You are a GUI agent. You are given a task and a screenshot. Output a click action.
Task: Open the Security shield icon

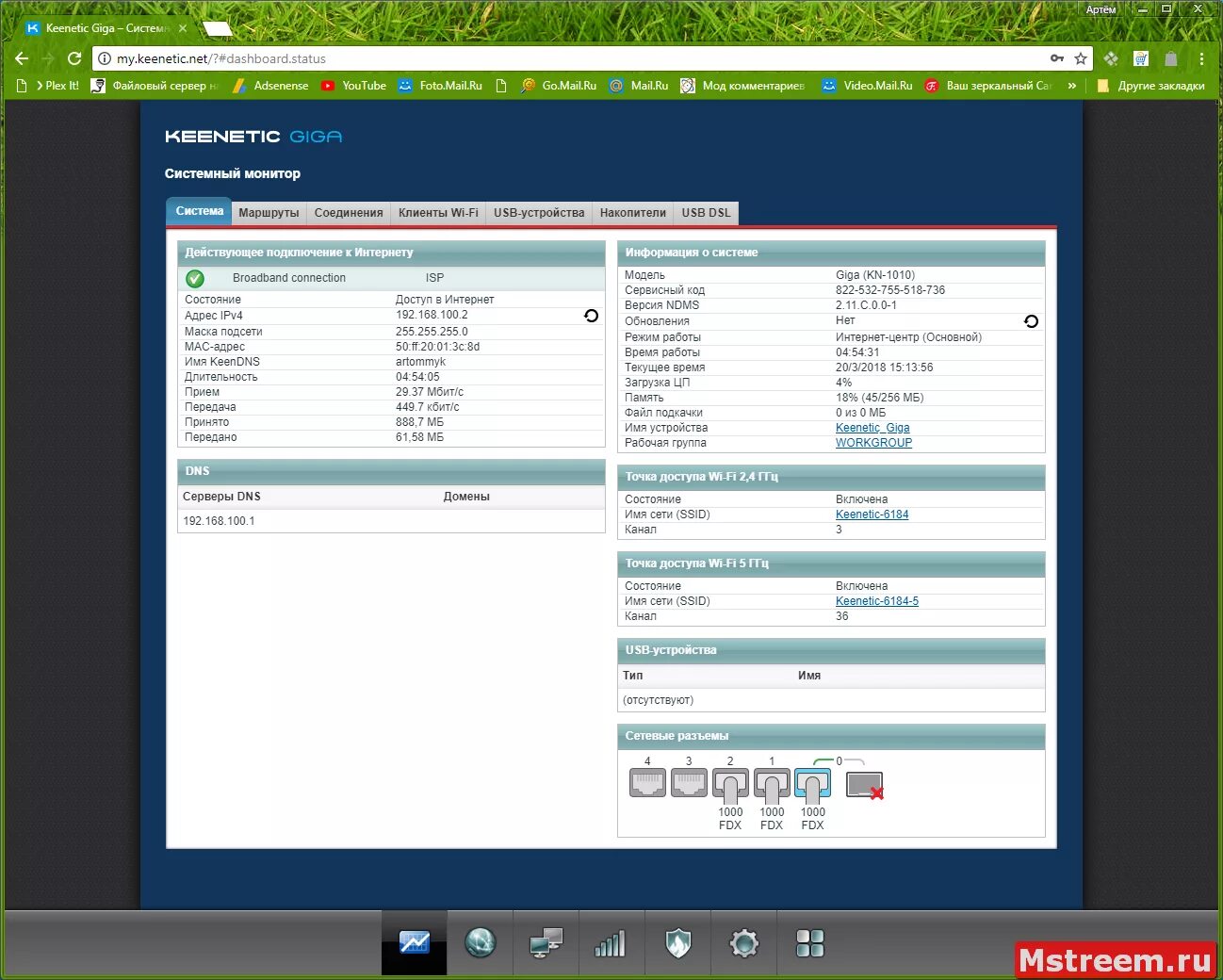coord(677,942)
